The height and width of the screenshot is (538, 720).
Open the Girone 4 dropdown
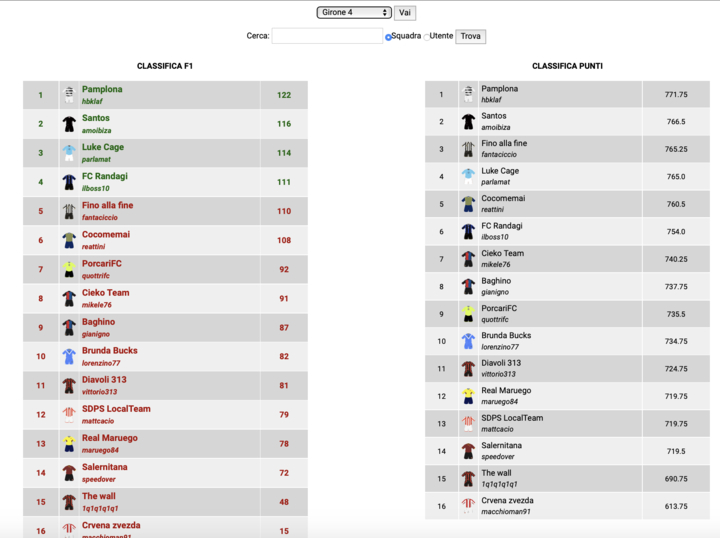tap(355, 13)
